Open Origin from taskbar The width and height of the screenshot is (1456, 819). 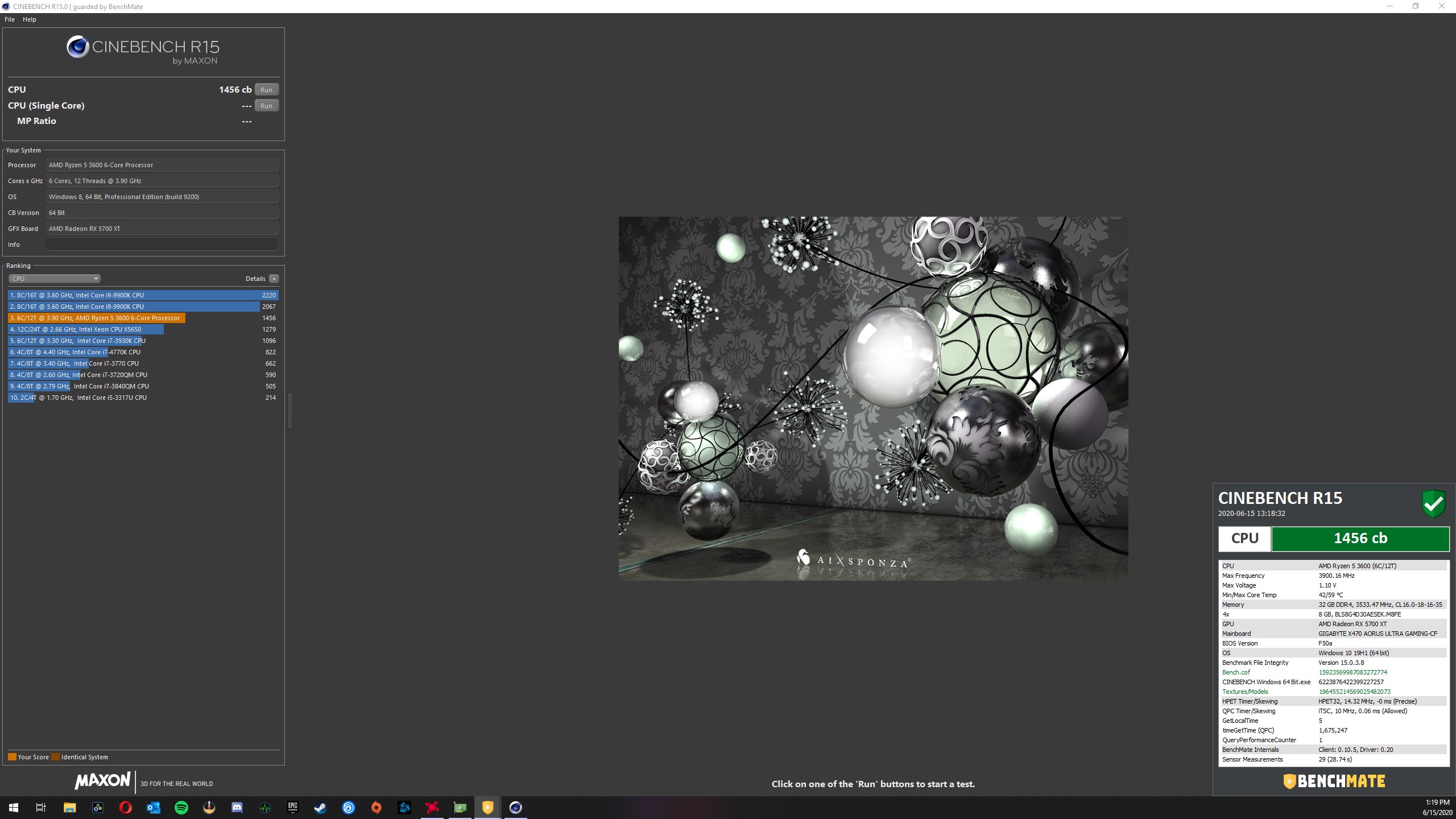377,808
